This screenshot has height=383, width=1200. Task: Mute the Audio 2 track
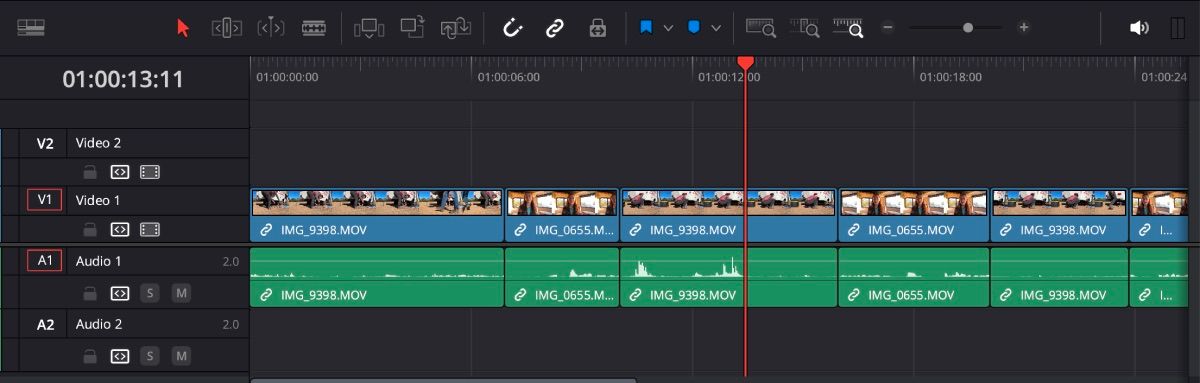181,356
